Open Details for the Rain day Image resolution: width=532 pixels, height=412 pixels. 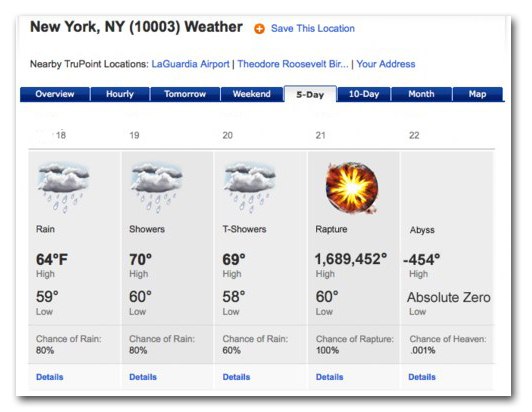click(x=50, y=377)
